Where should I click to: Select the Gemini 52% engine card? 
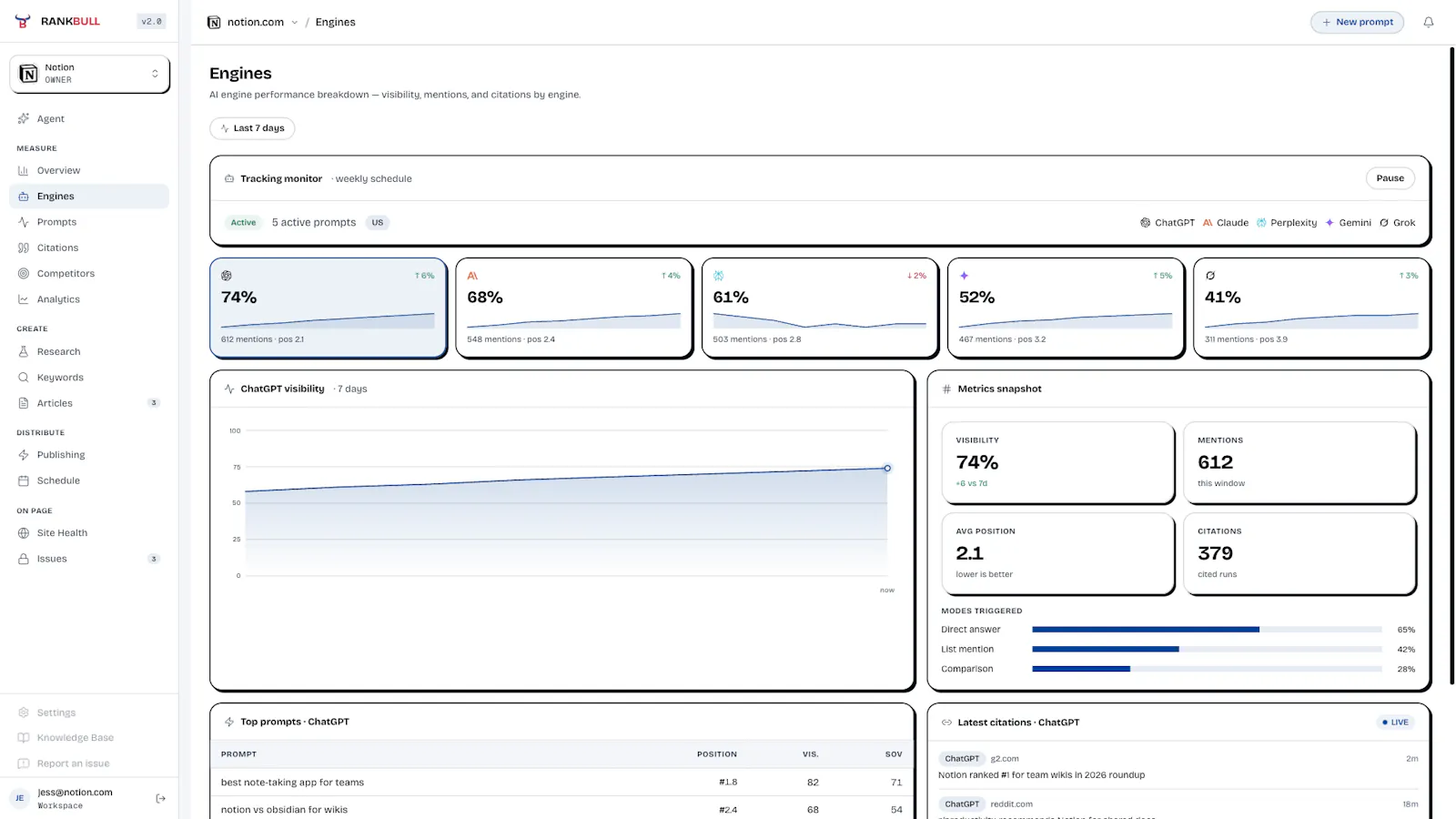coord(1066,308)
